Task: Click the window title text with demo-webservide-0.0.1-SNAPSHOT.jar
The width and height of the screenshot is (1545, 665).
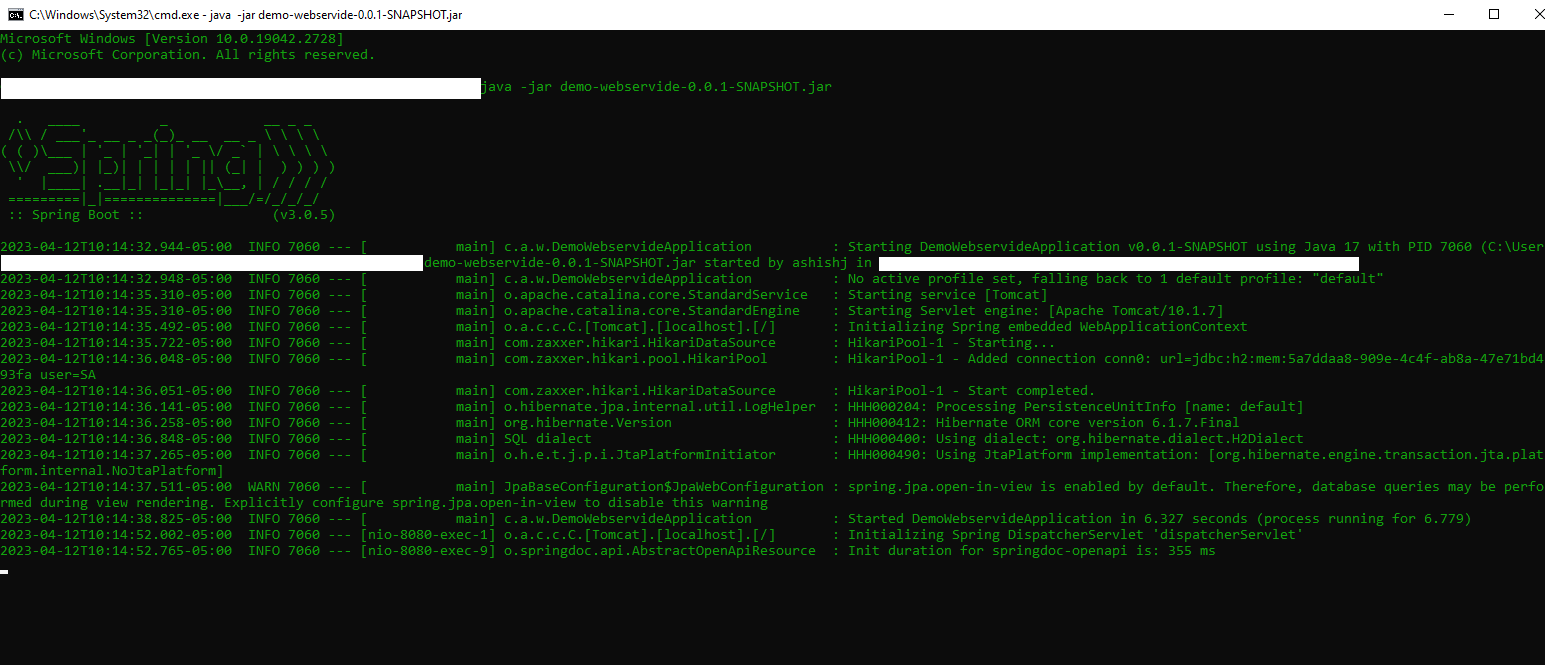Action: (x=246, y=15)
